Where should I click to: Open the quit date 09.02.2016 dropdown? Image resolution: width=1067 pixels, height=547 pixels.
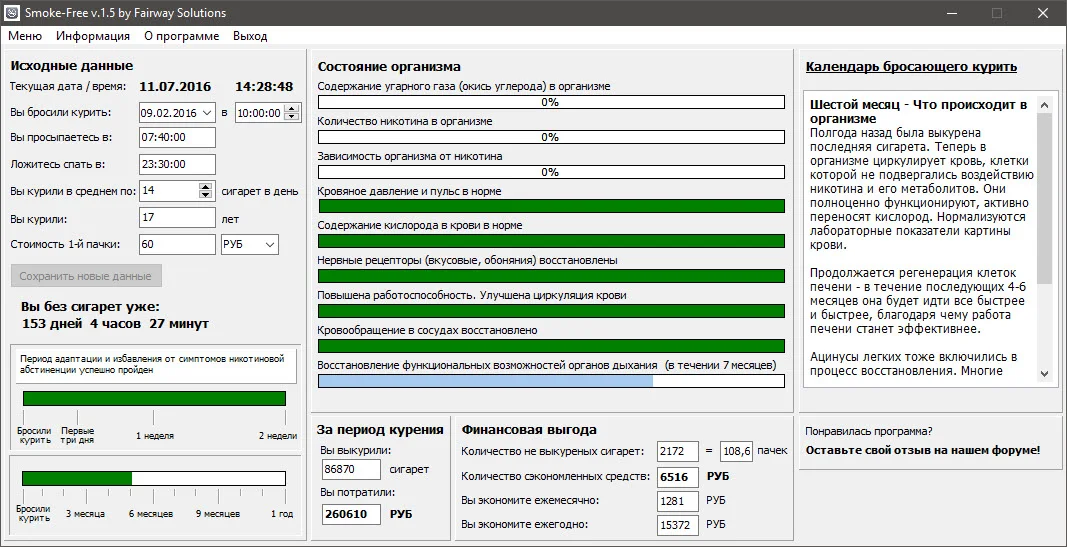click(206, 113)
